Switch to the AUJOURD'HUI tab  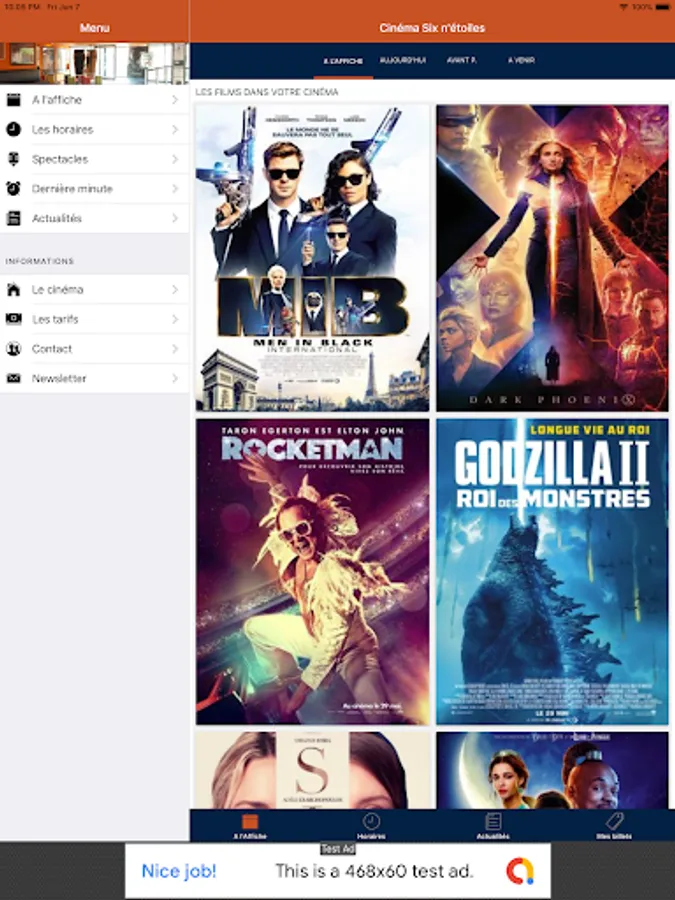403,60
